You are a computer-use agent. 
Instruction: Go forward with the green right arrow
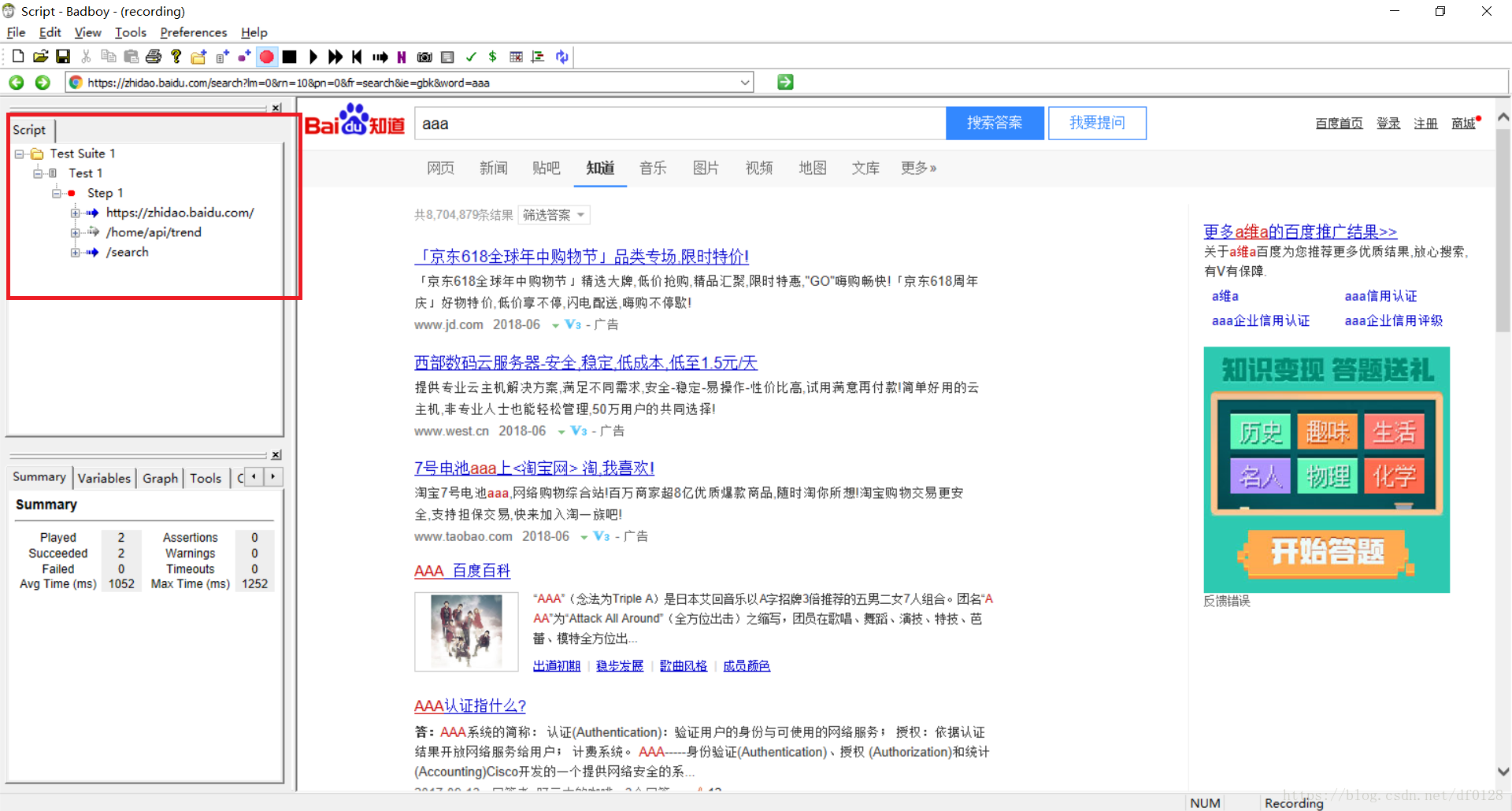(x=43, y=82)
